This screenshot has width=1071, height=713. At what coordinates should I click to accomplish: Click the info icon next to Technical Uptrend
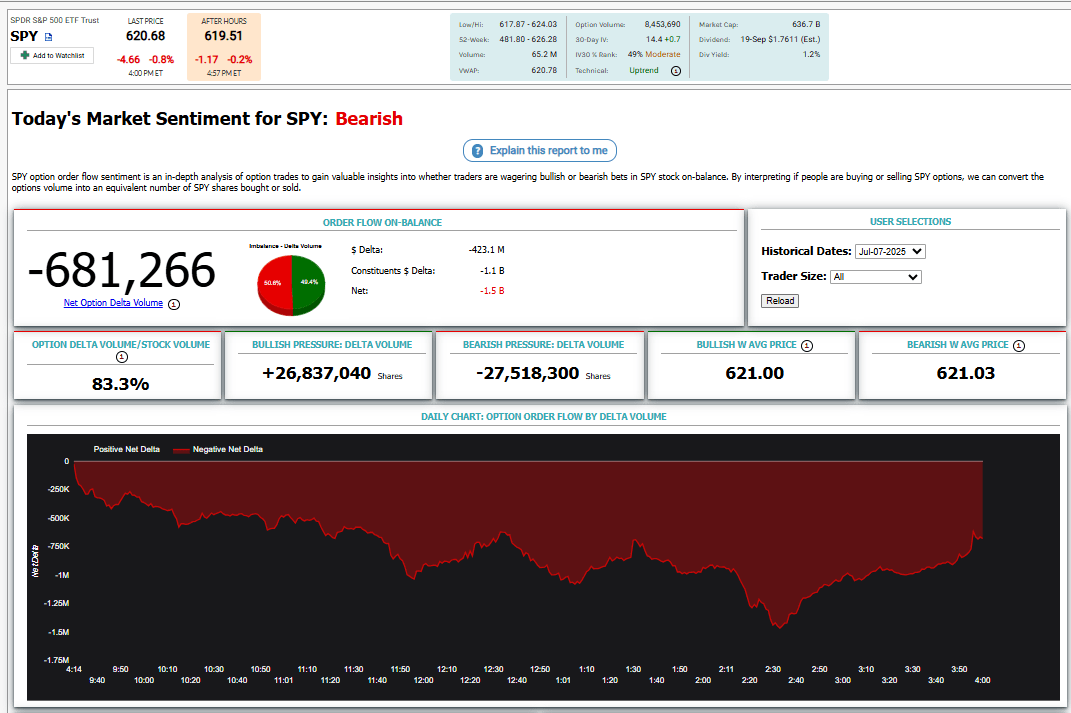pyautogui.click(x=676, y=71)
